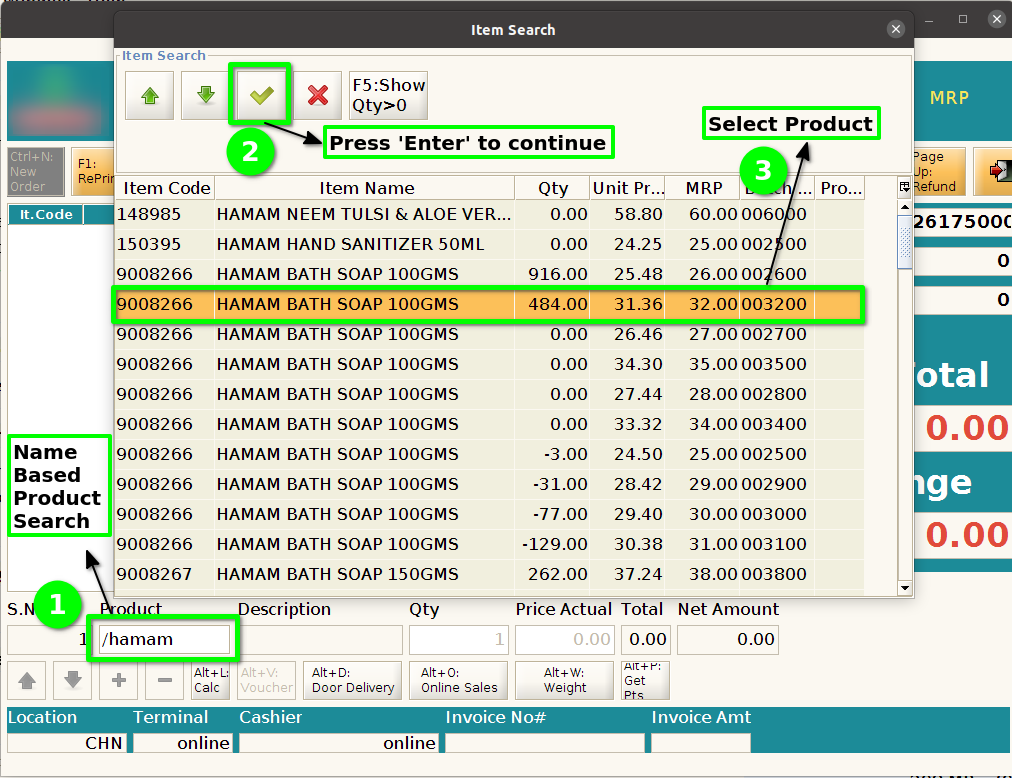Viewport: 1012px width, 778px height.
Task: Click the Page Up: Refund button
Action: tap(939, 172)
